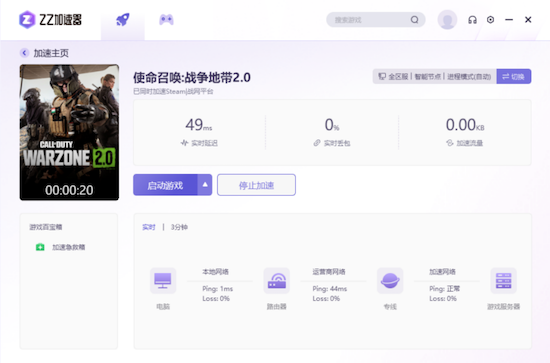Click the ZZ加速器 logo

(x=51, y=20)
